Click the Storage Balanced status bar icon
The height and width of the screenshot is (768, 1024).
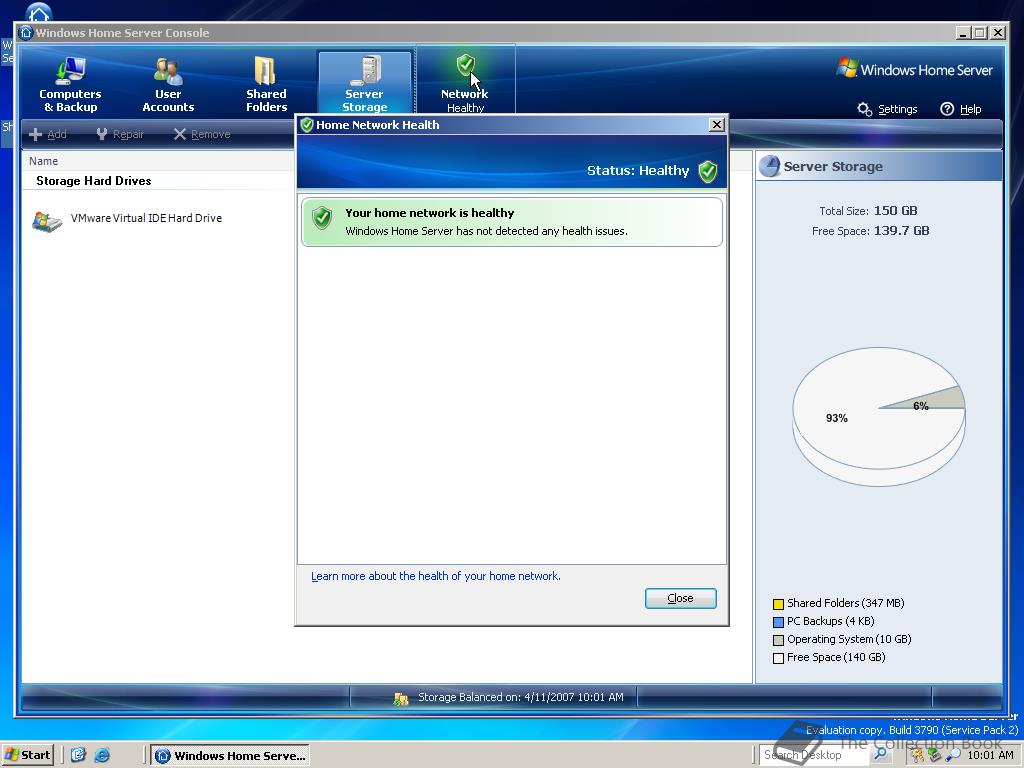400,699
